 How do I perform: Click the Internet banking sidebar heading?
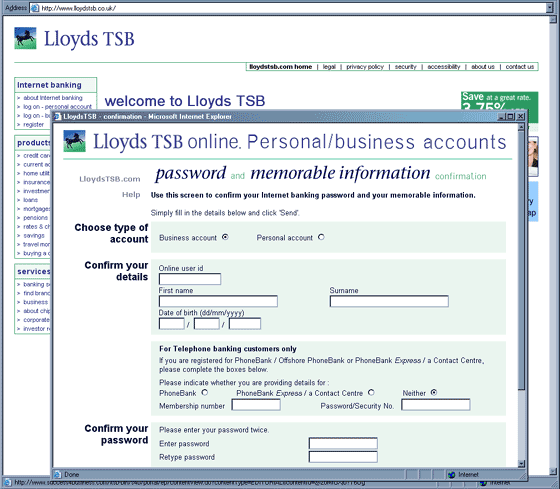[49, 85]
